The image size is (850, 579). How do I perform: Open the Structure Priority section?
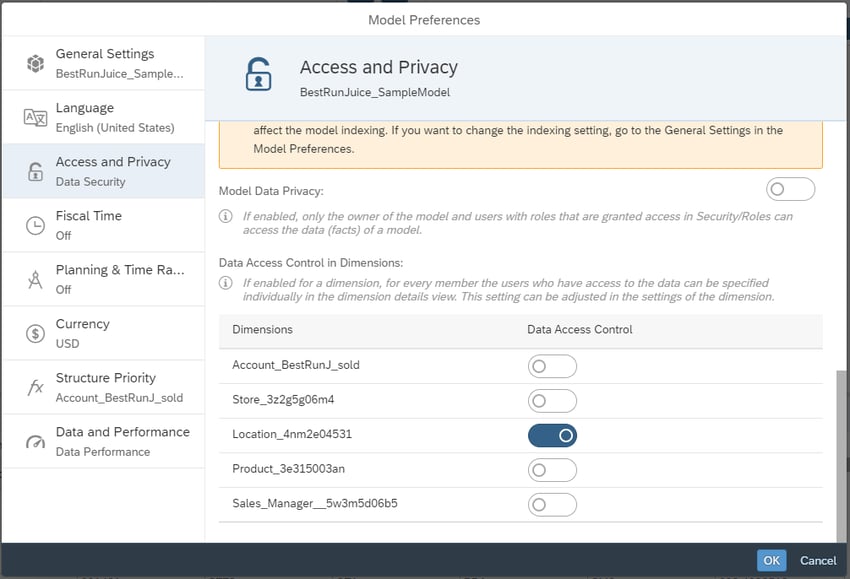point(104,387)
